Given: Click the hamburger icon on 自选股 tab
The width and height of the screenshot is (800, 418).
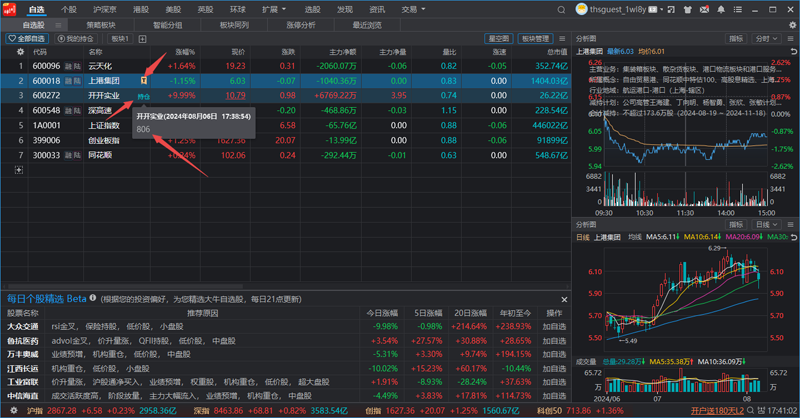Looking at the screenshot, I should click(x=58, y=25).
